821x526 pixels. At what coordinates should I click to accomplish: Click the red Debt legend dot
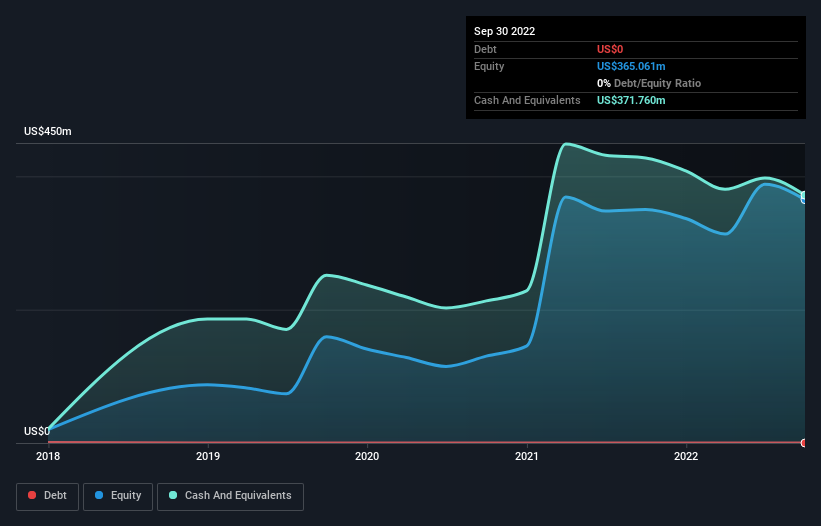32,495
